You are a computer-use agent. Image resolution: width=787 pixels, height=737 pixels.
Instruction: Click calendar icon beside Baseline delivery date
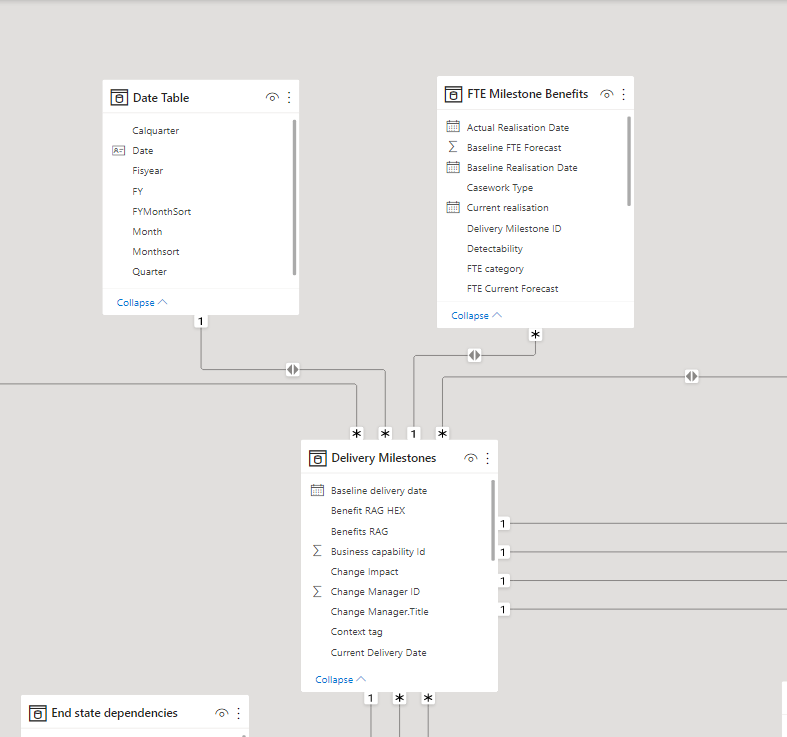pyautogui.click(x=317, y=490)
